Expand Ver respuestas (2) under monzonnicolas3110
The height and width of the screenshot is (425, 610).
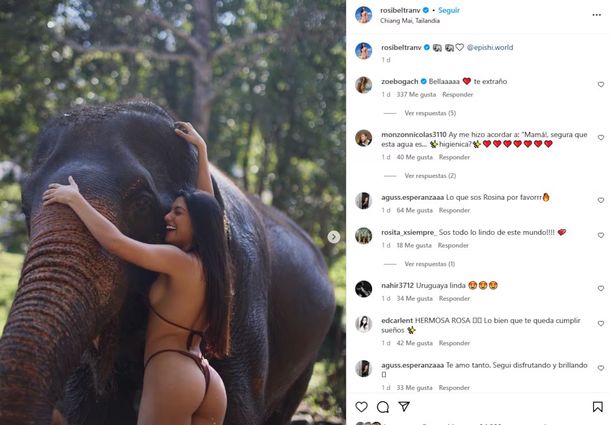pos(430,176)
